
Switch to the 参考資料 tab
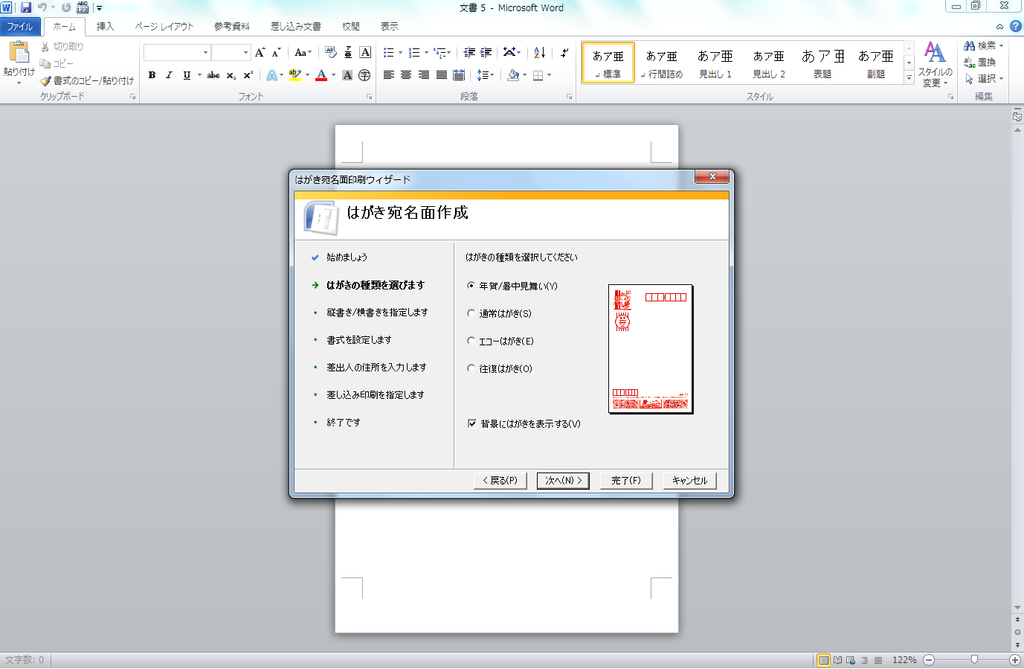coord(232,27)
